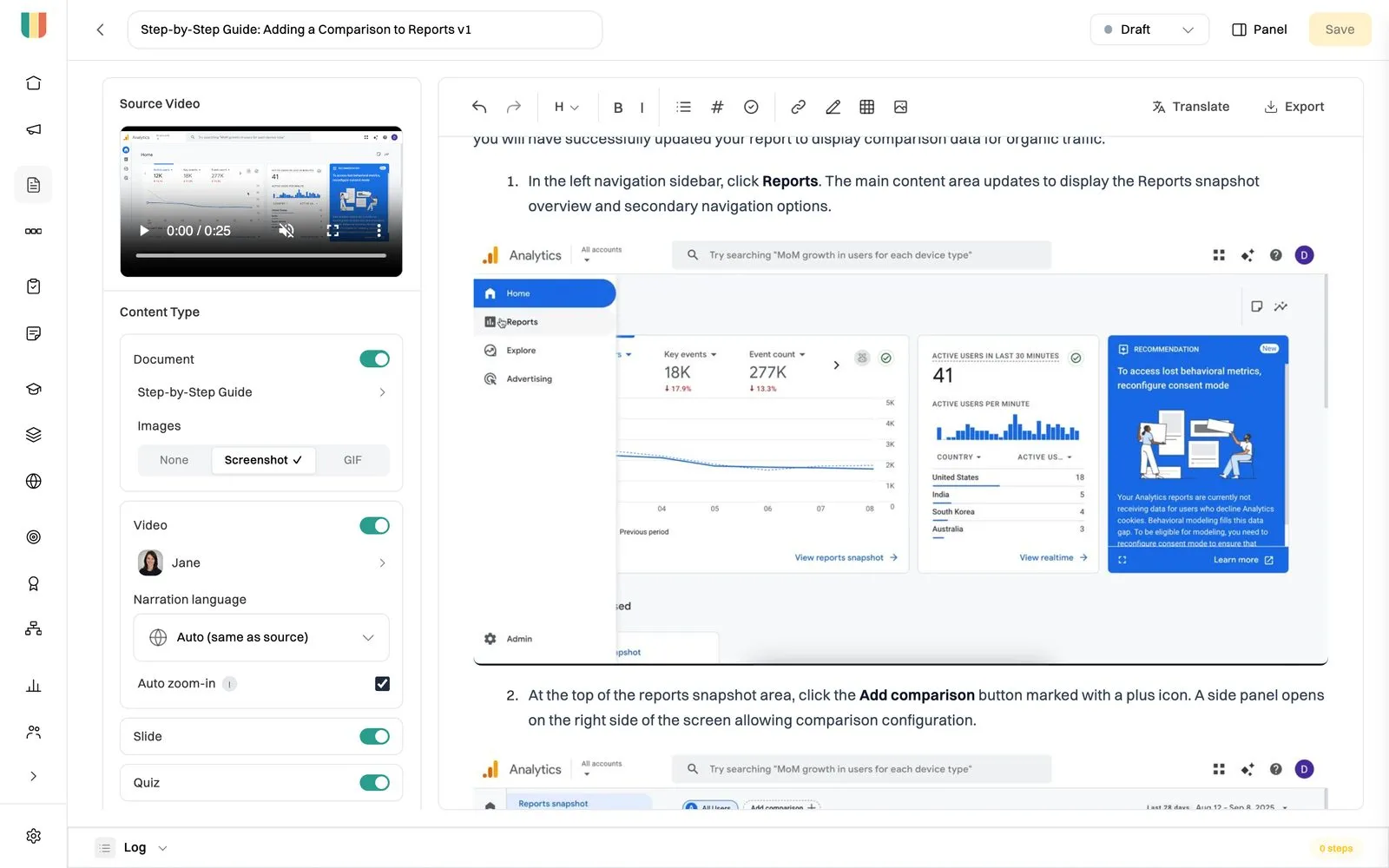The image size is (1389, 868).
Task: Click the circled checkmark toolbar icon
Action: tap(751, 107)
